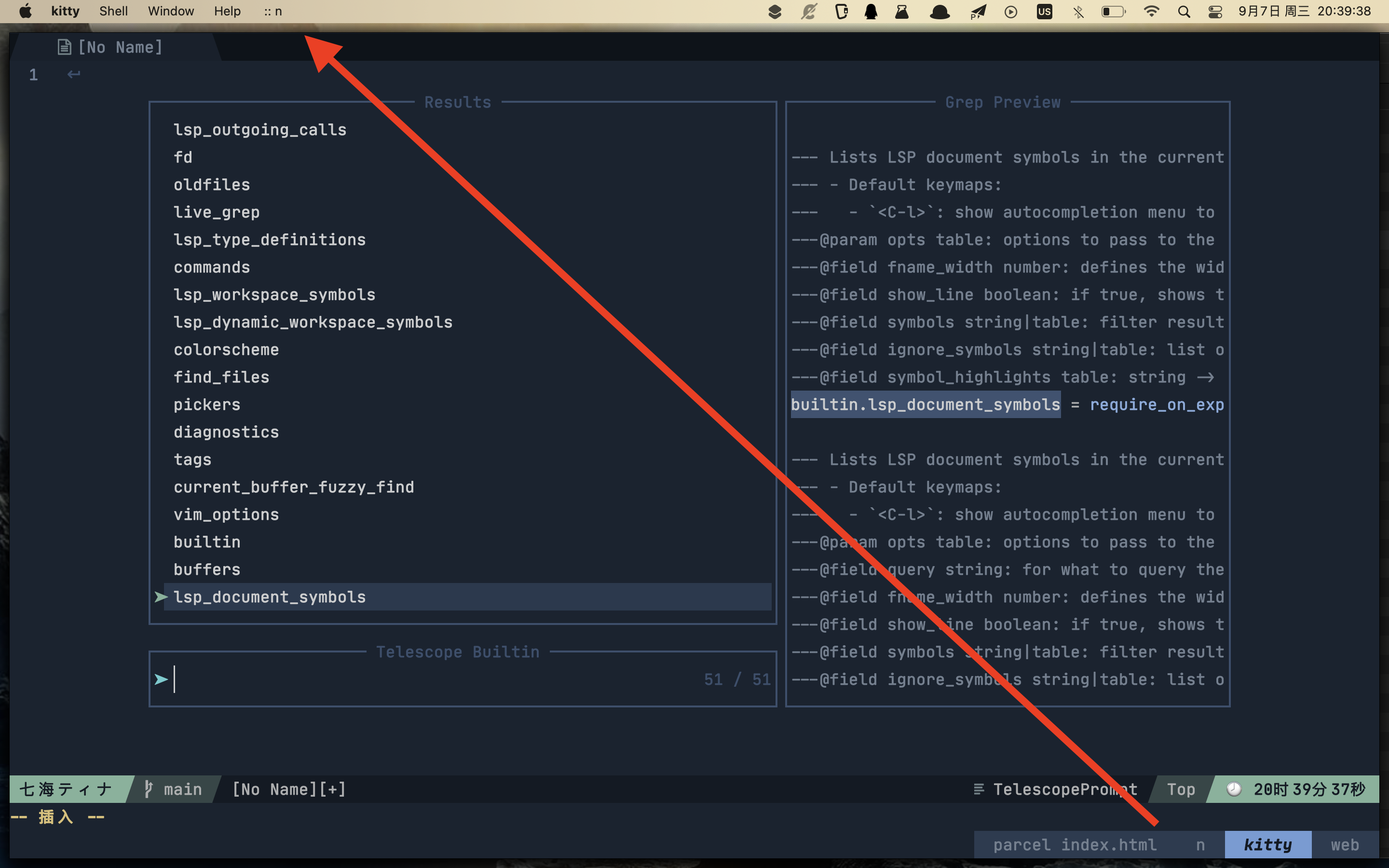Open Spotlight search icon
The width and height of the screenshot is (1389, 868).
pyautogui.click(x=1184, y=12)
